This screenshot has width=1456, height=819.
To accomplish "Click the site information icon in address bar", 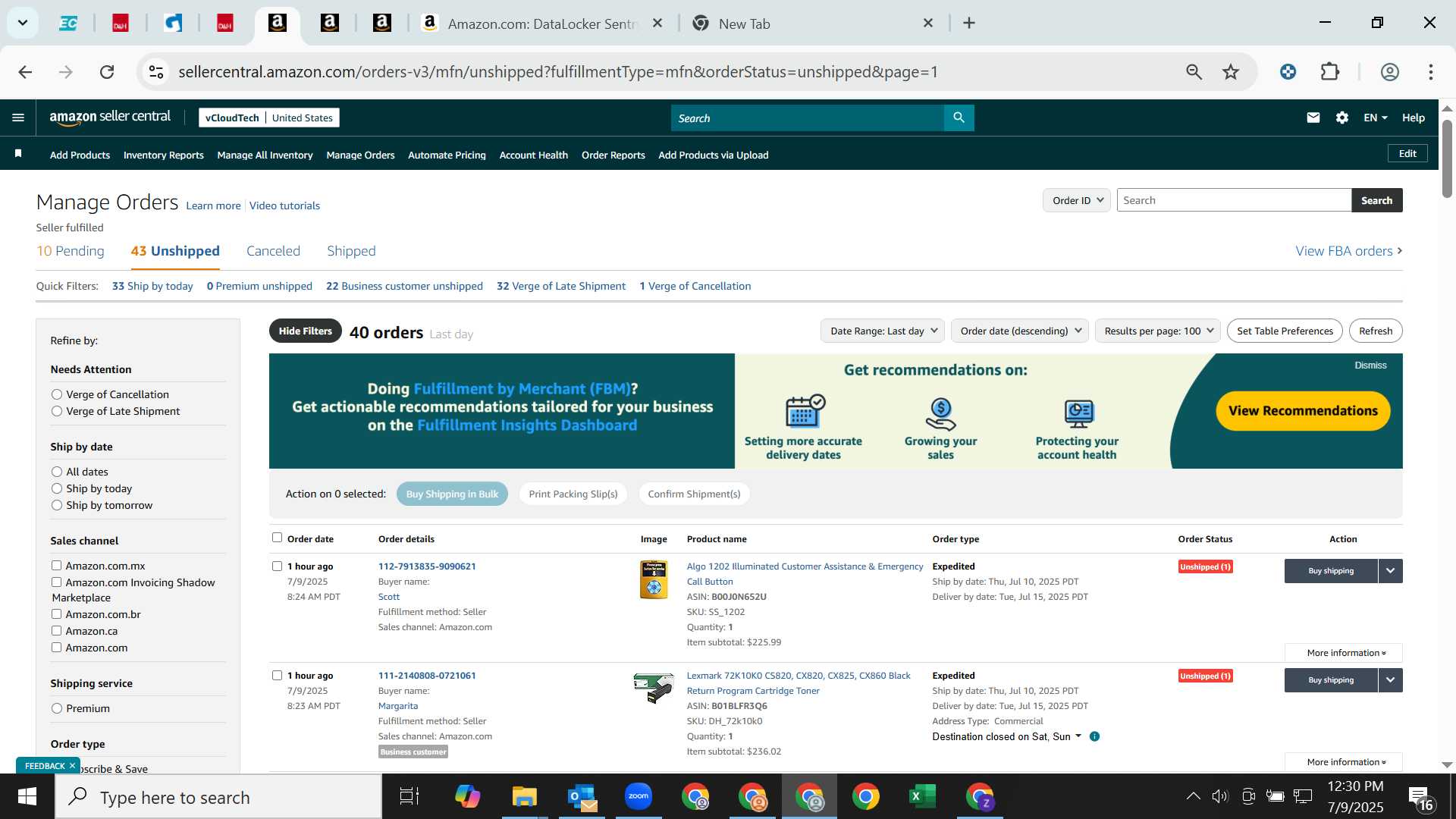I will pyautogui.click(x=156, y=72).
